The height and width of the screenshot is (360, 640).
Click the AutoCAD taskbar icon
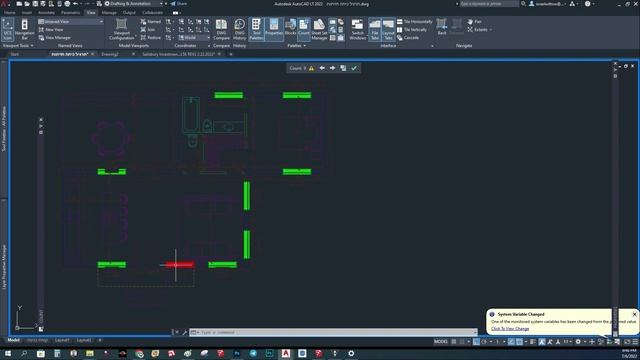[286, 353]
